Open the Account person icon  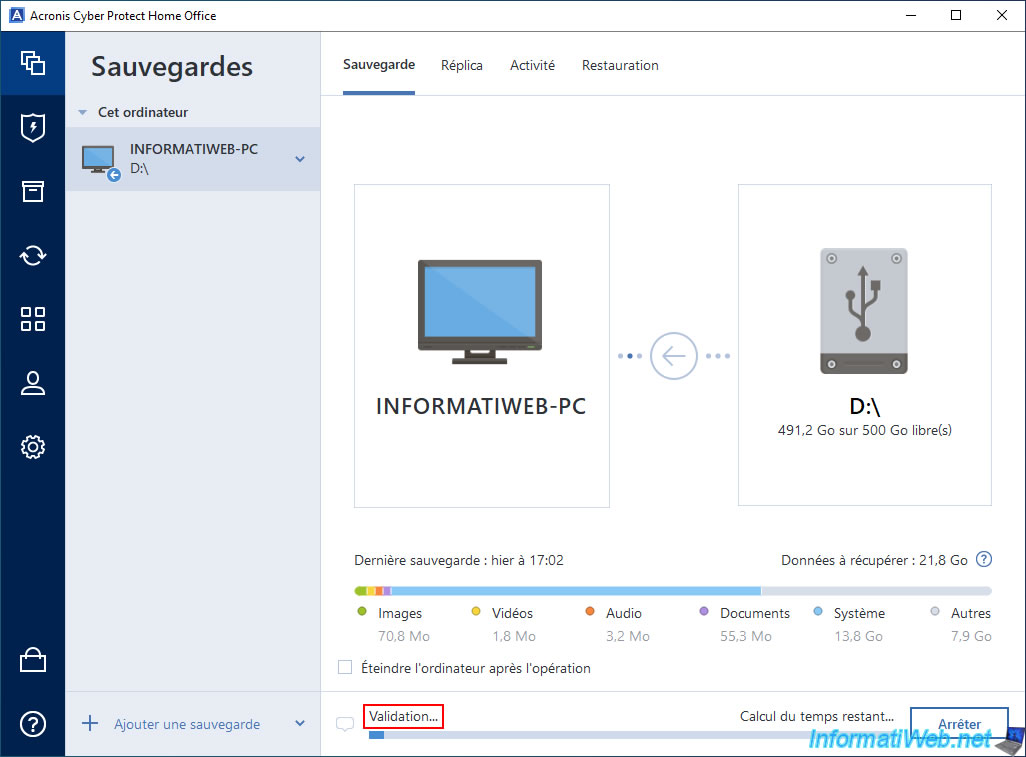pos(33,383)
